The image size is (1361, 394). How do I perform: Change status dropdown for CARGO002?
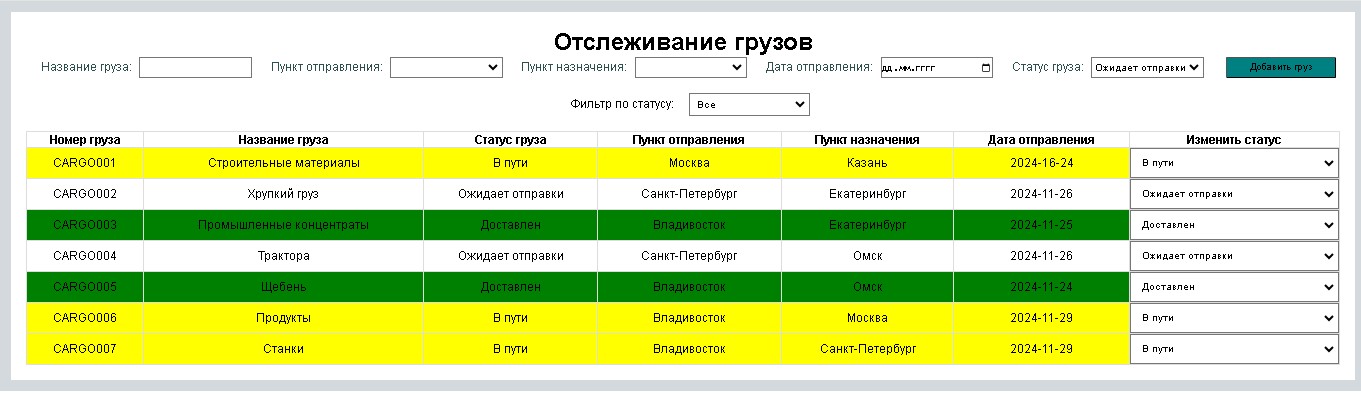1234,194
